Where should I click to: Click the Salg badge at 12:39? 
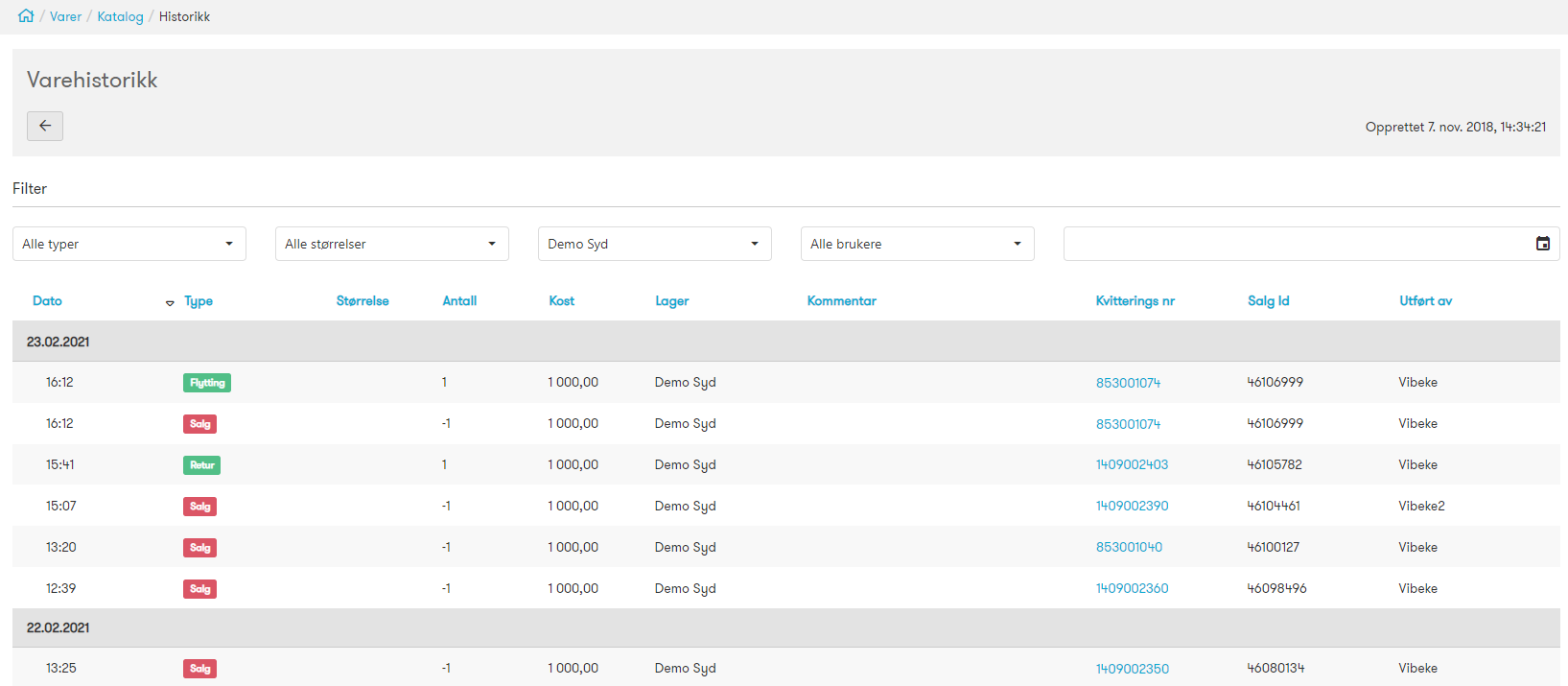(199, 589)
